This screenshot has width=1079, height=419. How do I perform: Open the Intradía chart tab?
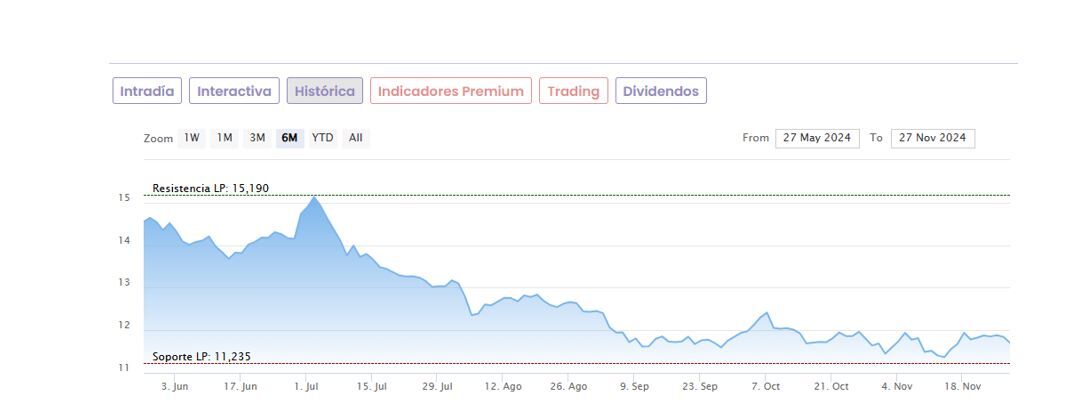point(147,91)
